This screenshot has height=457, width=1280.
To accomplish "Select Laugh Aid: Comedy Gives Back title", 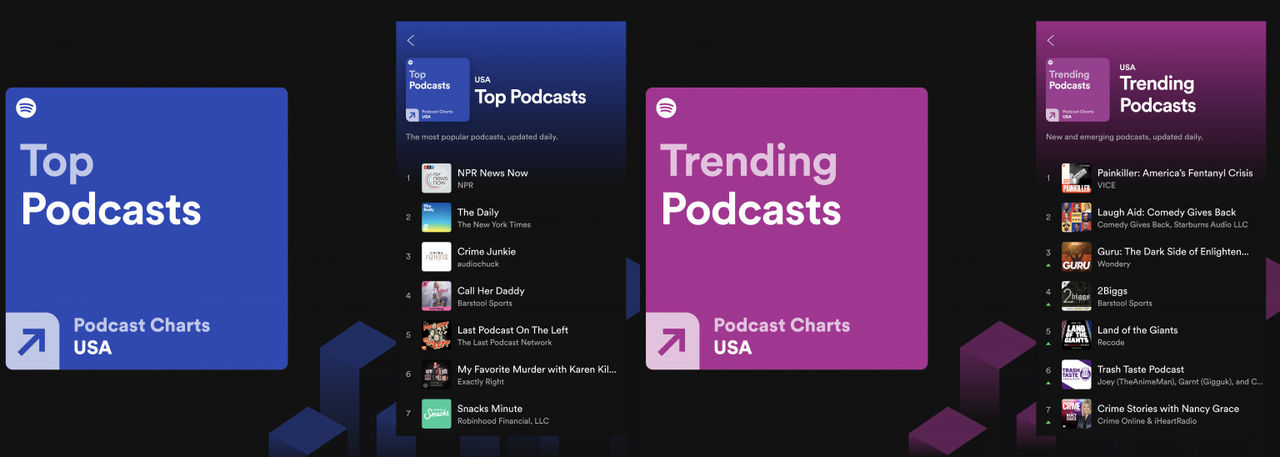I will [1167, 212].
